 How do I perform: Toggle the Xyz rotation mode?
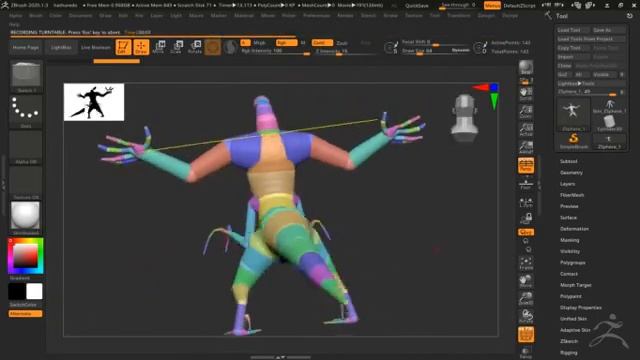(526, 232)
